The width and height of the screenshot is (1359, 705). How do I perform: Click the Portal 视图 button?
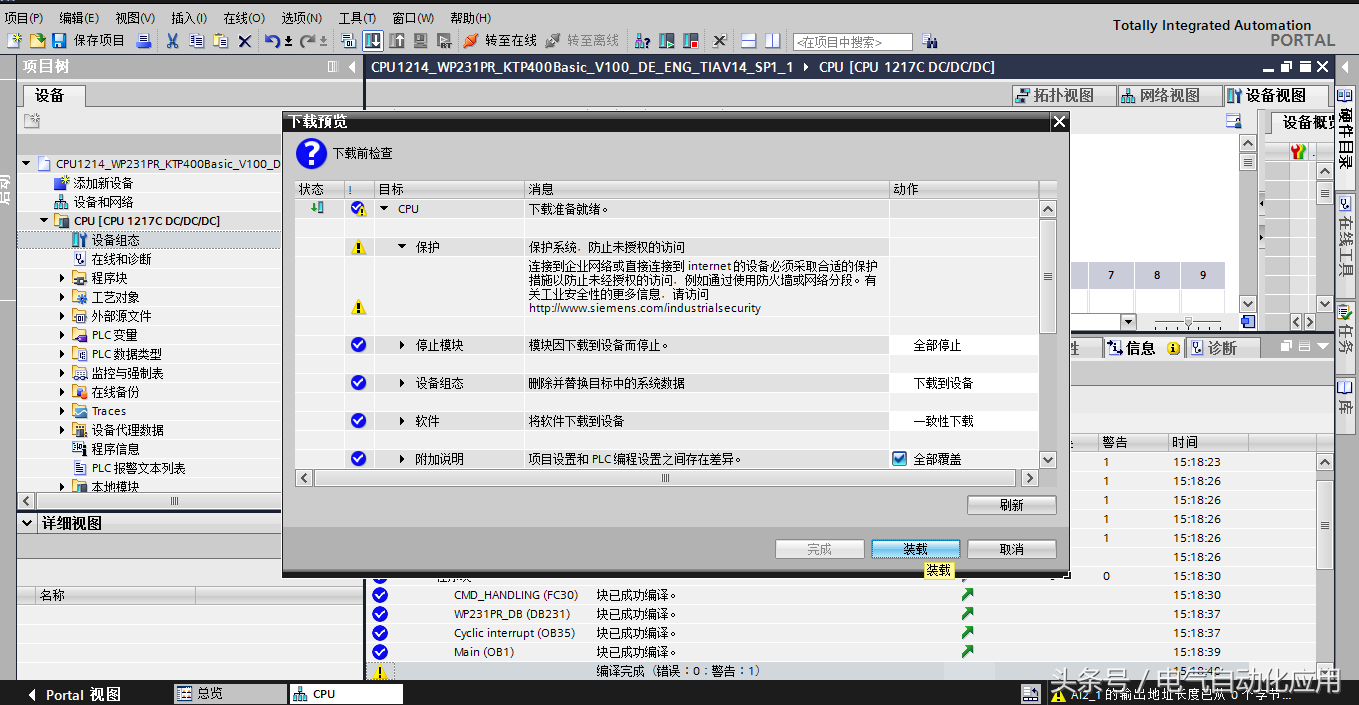coord(74,694)
